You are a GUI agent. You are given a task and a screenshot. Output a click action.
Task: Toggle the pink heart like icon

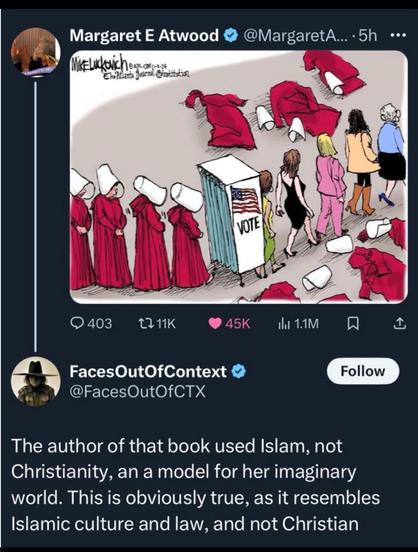click(x=215, y=323)
